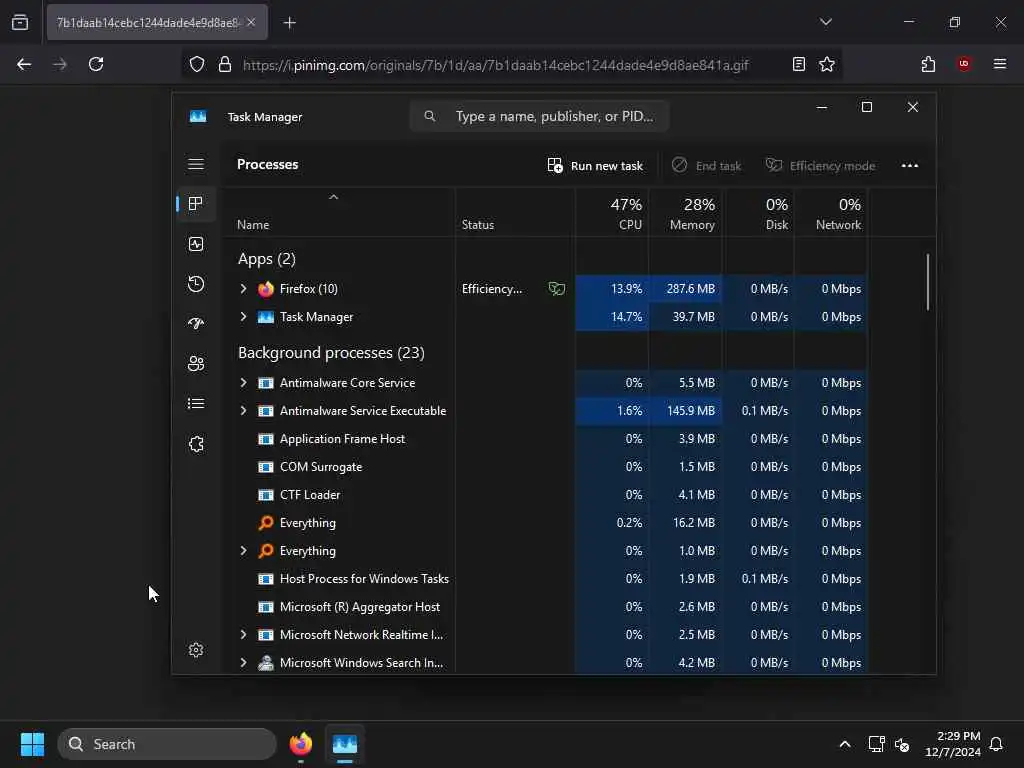Select the Processes sidebar icon
The image size is (1024, 768).
point(196,204)
